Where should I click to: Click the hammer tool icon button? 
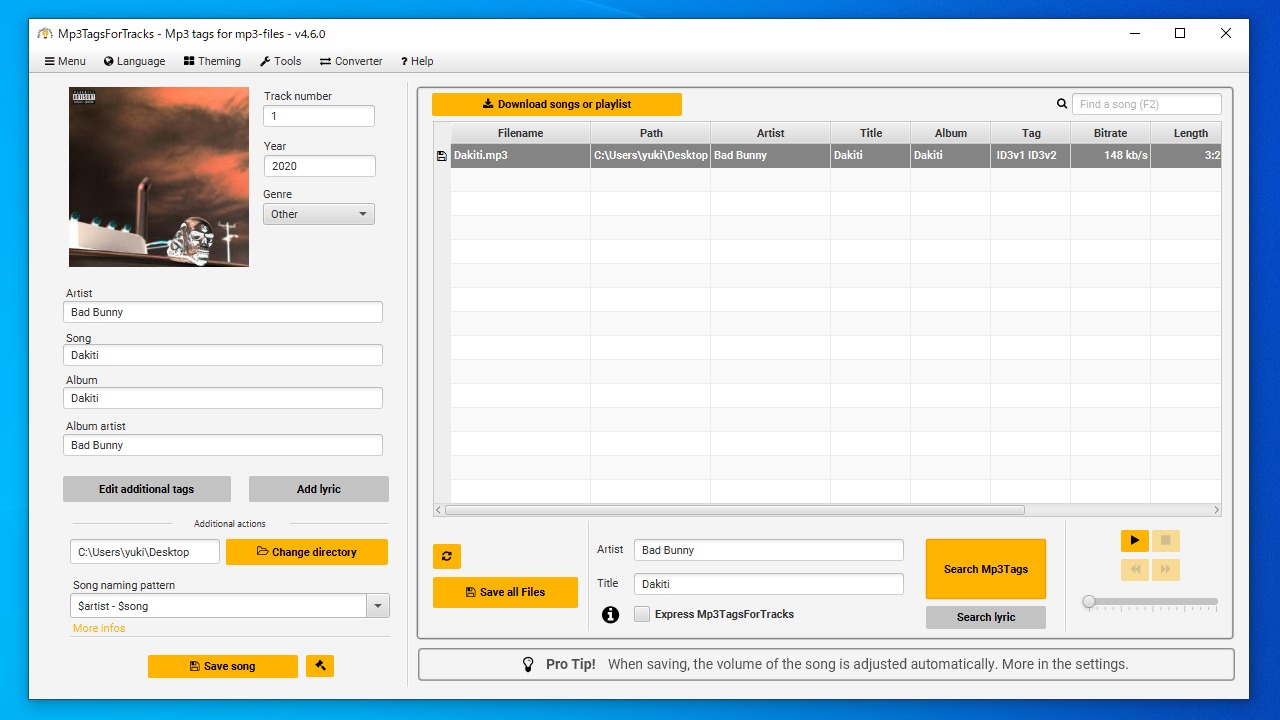click(320, 665)
